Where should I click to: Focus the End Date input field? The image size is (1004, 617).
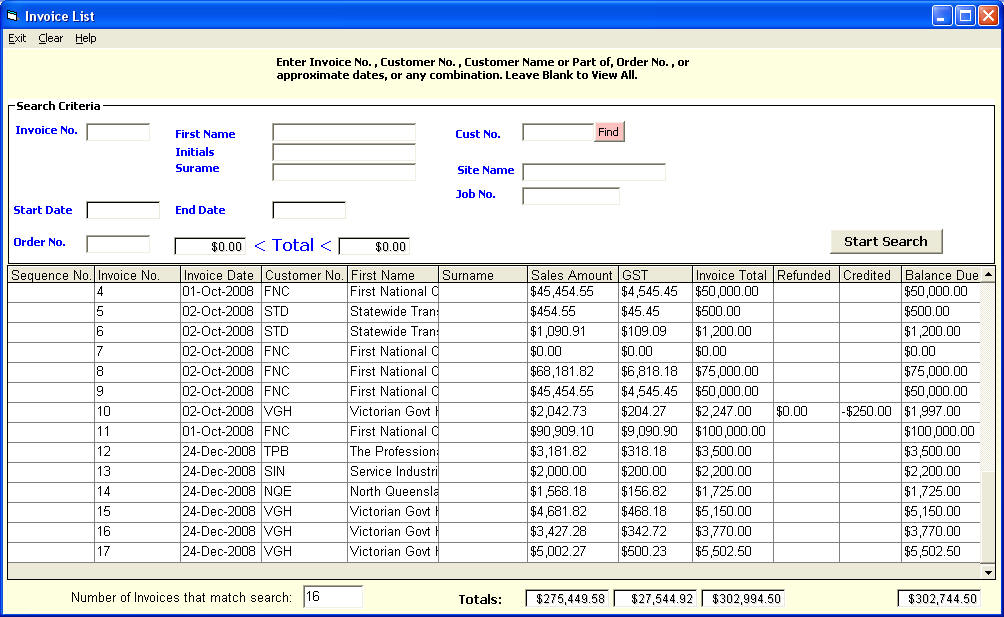tap(309, 210)
